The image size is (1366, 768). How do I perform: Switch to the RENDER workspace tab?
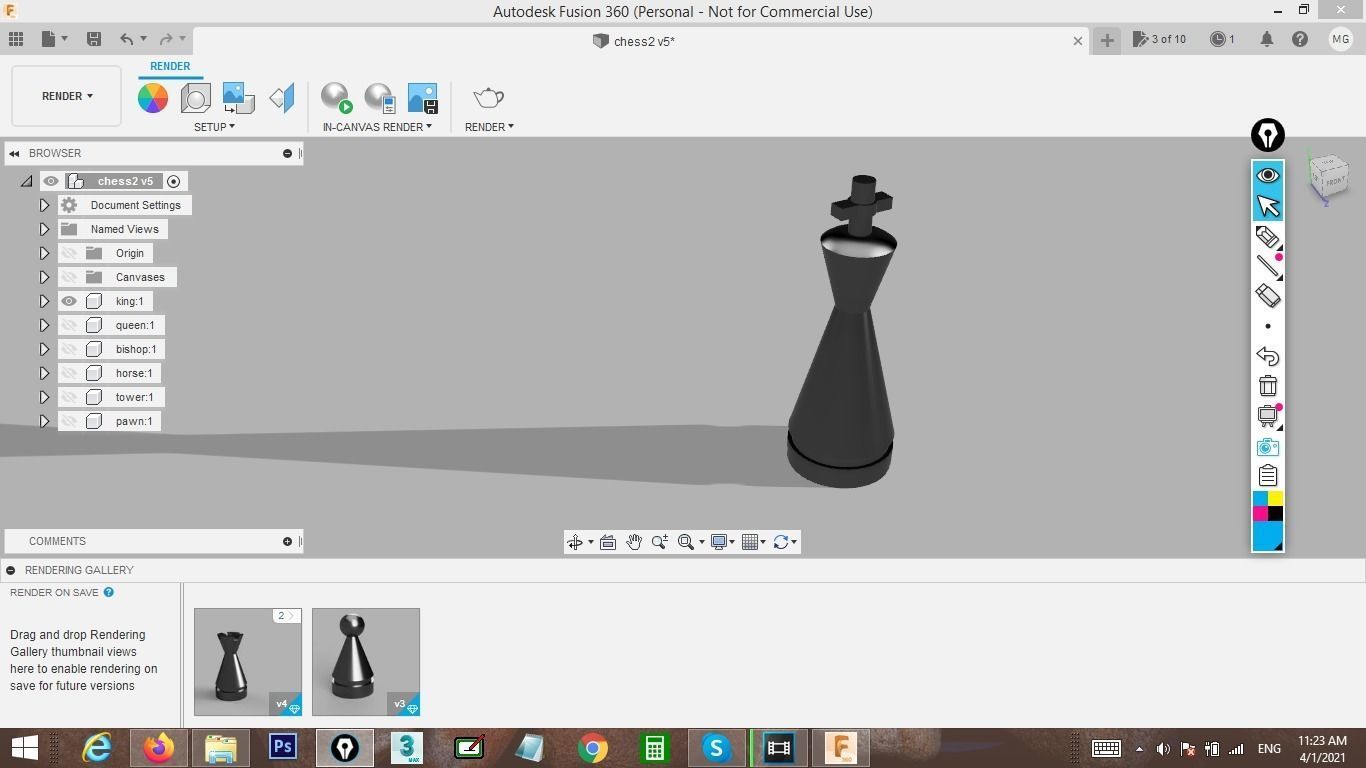click(170, 66)
